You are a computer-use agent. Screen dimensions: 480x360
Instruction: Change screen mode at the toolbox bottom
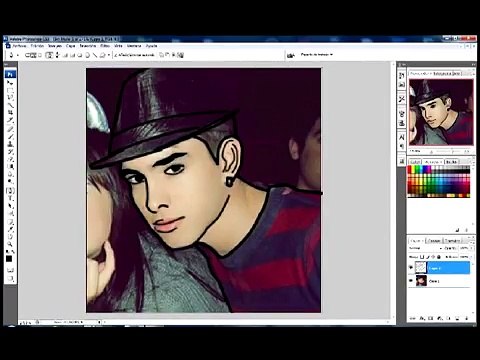tap(10, 278)
